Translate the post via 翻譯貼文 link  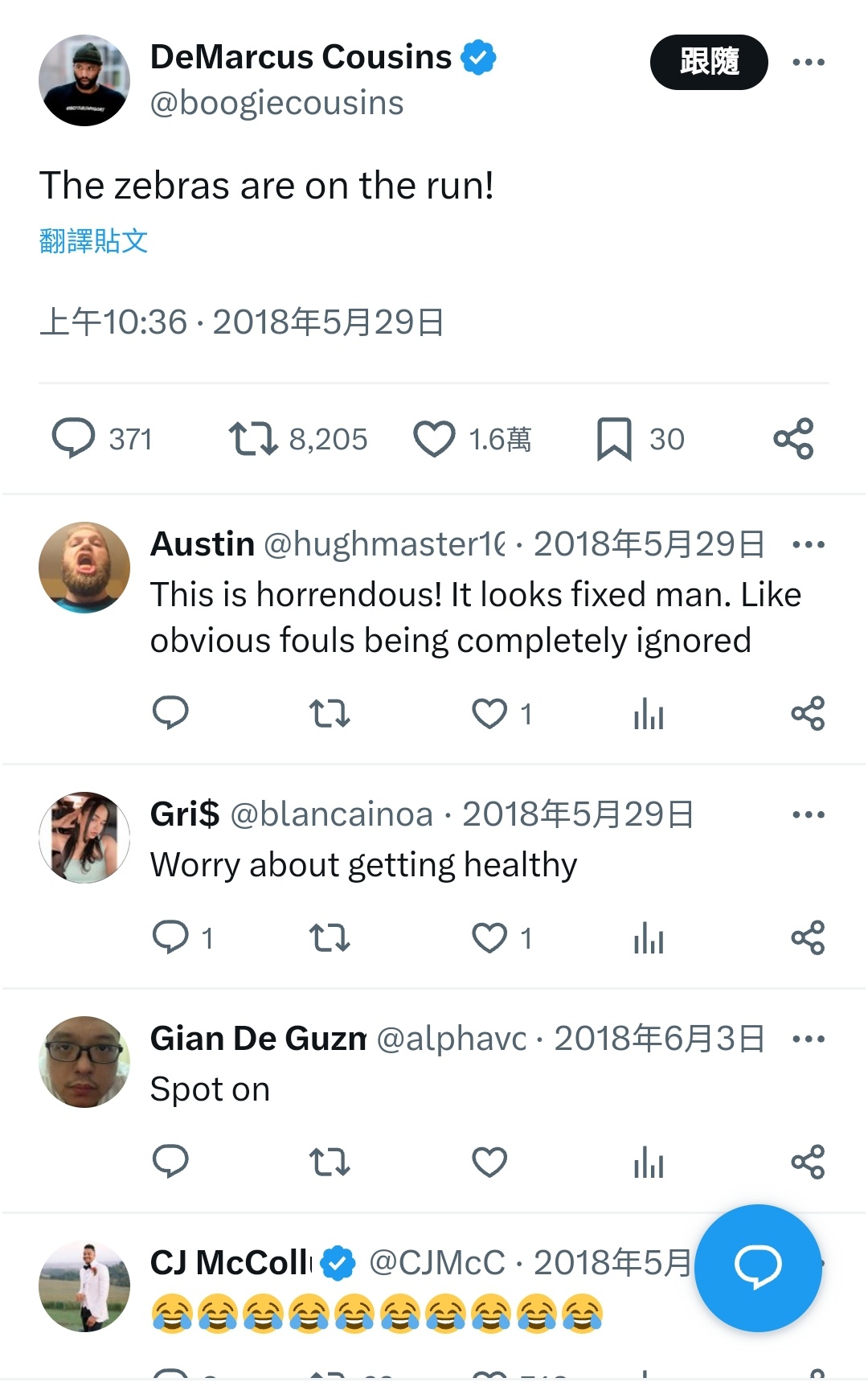pos(93,240)
